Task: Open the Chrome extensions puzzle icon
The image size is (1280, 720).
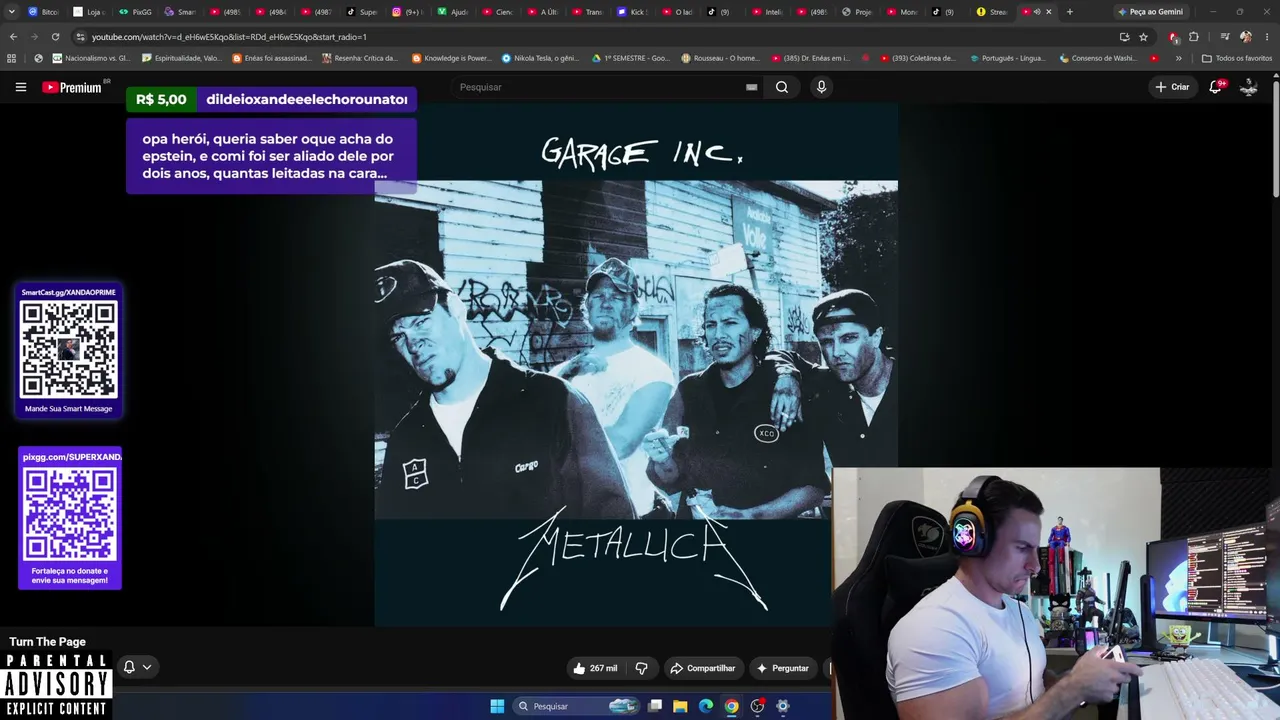Action: tap(1193, 37)
